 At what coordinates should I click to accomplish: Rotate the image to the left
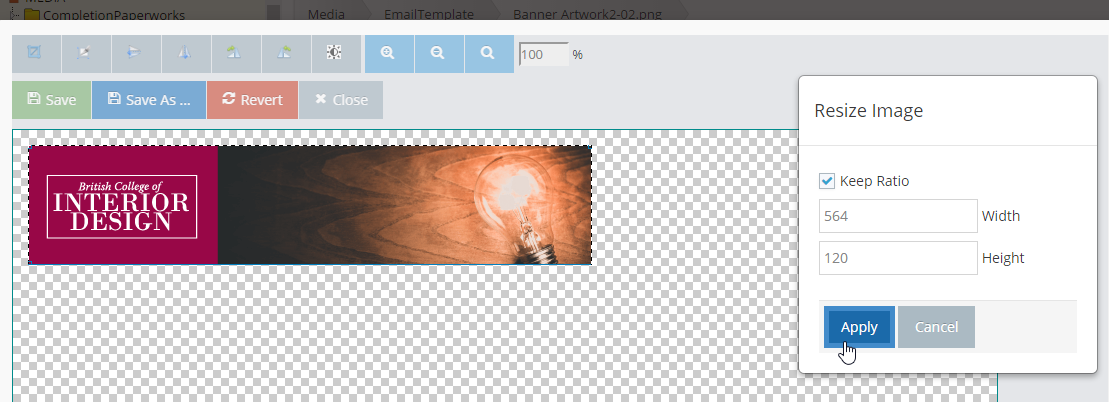[236, 54]
